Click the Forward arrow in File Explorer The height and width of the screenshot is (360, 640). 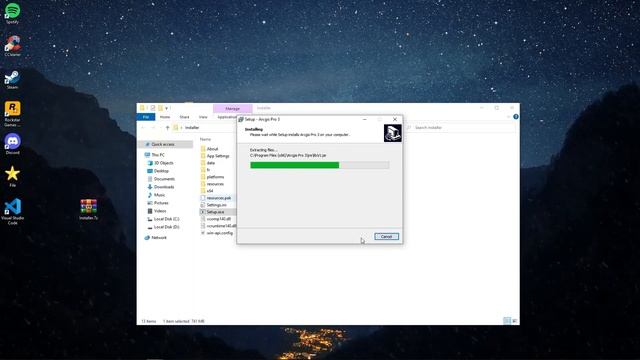[x=153, y=128]
